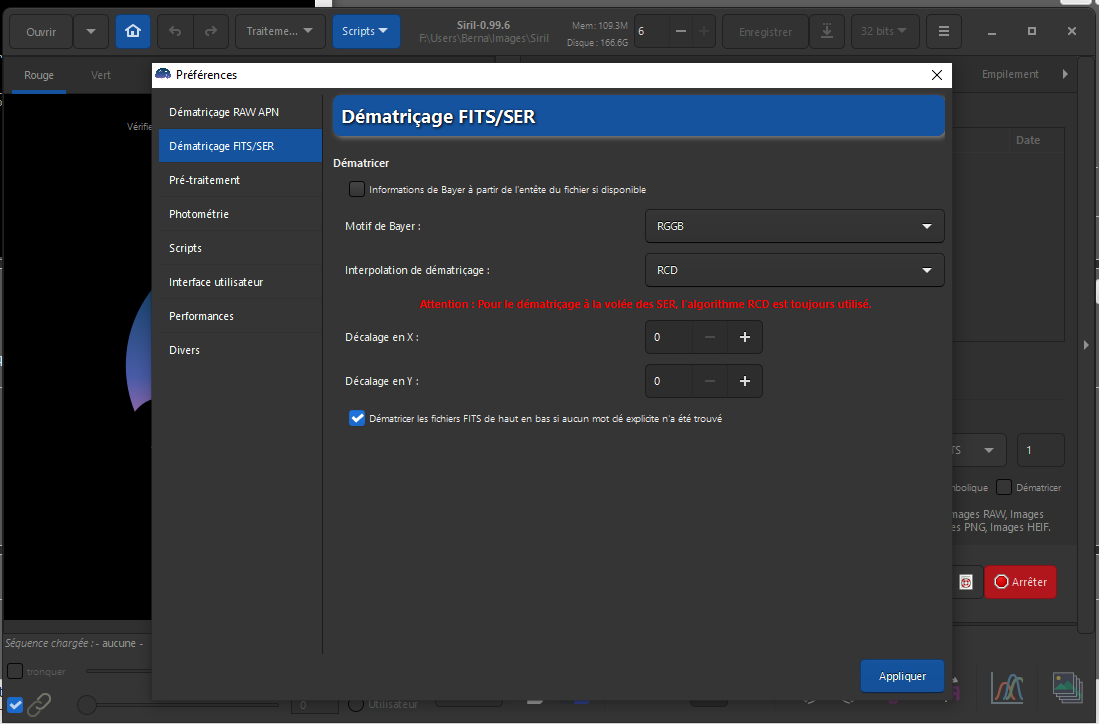Open the hamburger main menu
This screenshot has height=724, width=1099.
tap(943, 32)
